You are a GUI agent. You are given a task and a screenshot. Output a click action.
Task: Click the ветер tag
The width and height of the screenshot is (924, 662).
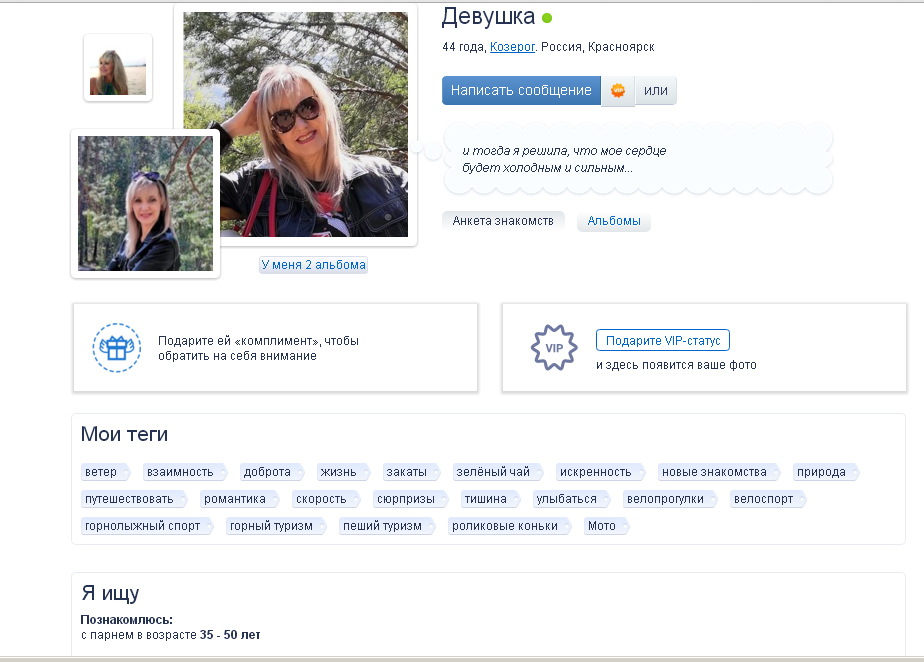pyautogui.click(x=104, y=472)
